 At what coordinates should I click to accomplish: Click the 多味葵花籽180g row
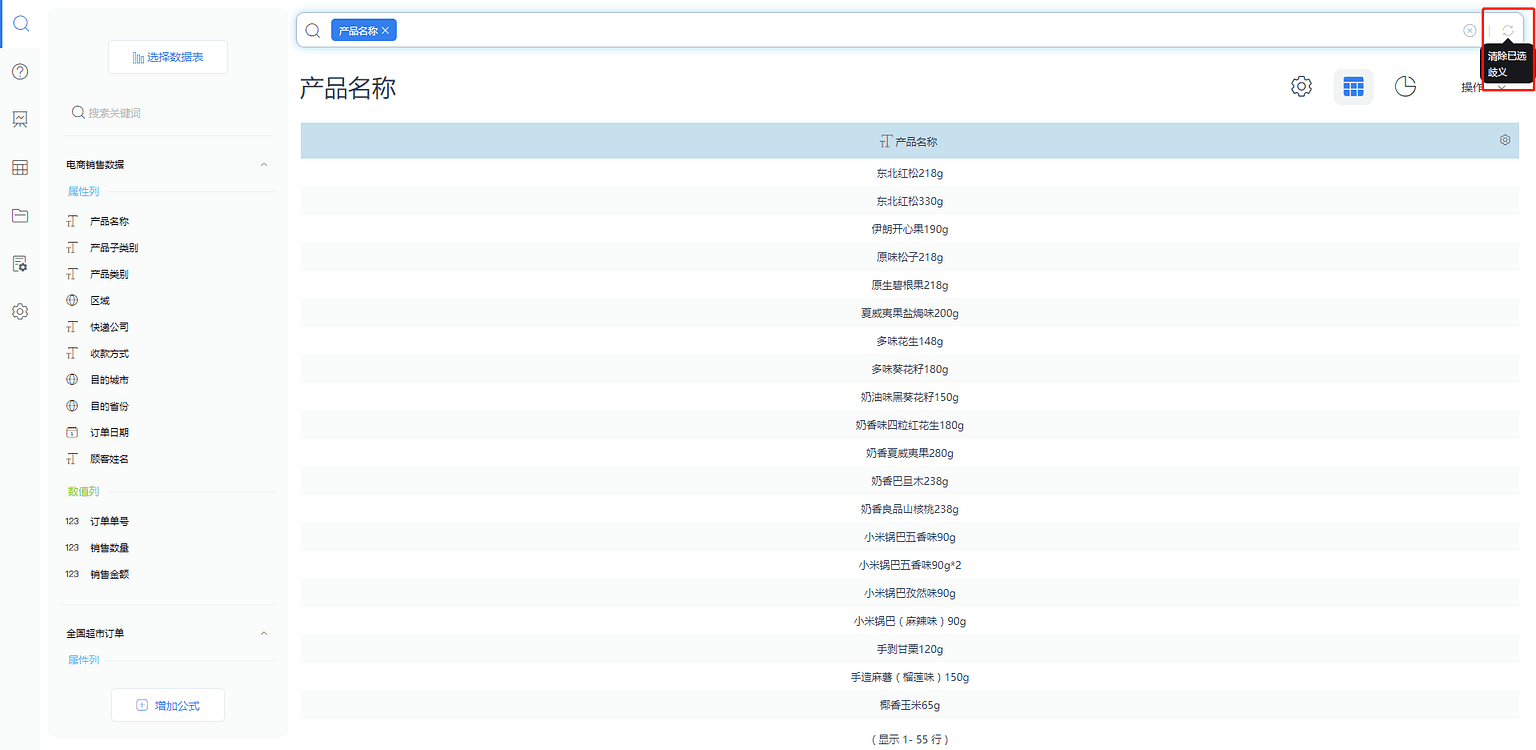(x=910, y=369)
